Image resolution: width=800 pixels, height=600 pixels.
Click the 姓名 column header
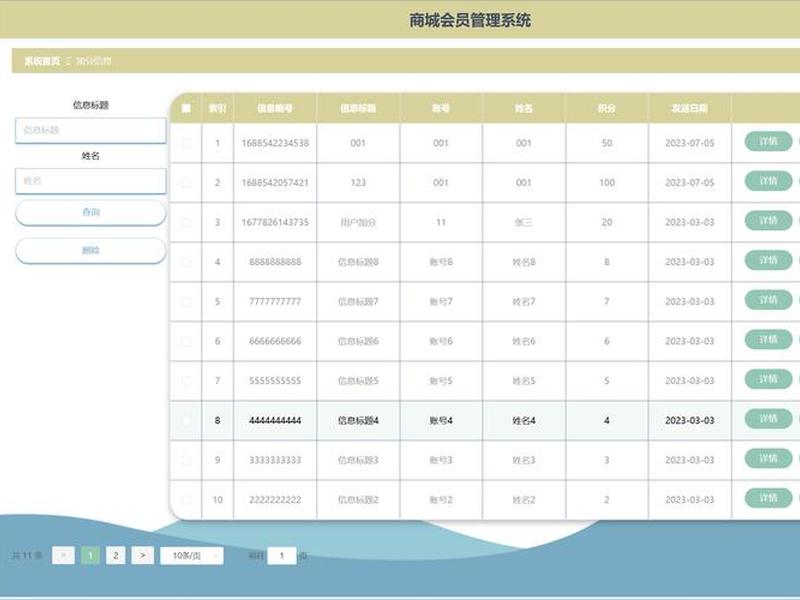524,108
